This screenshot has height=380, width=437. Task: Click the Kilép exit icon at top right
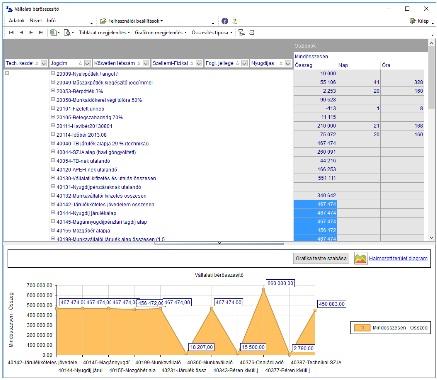(413, 21)
